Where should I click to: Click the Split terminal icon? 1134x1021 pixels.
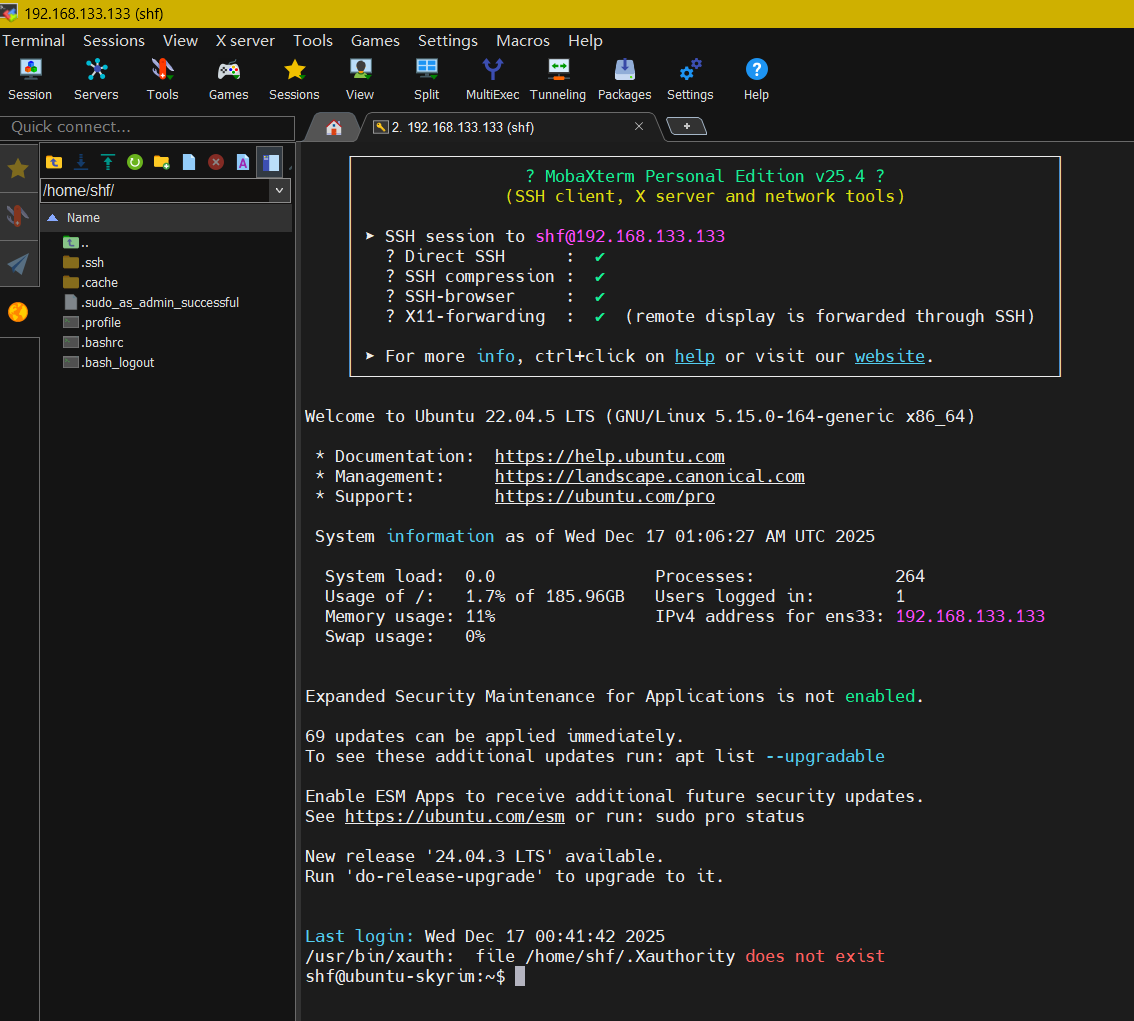426,79
